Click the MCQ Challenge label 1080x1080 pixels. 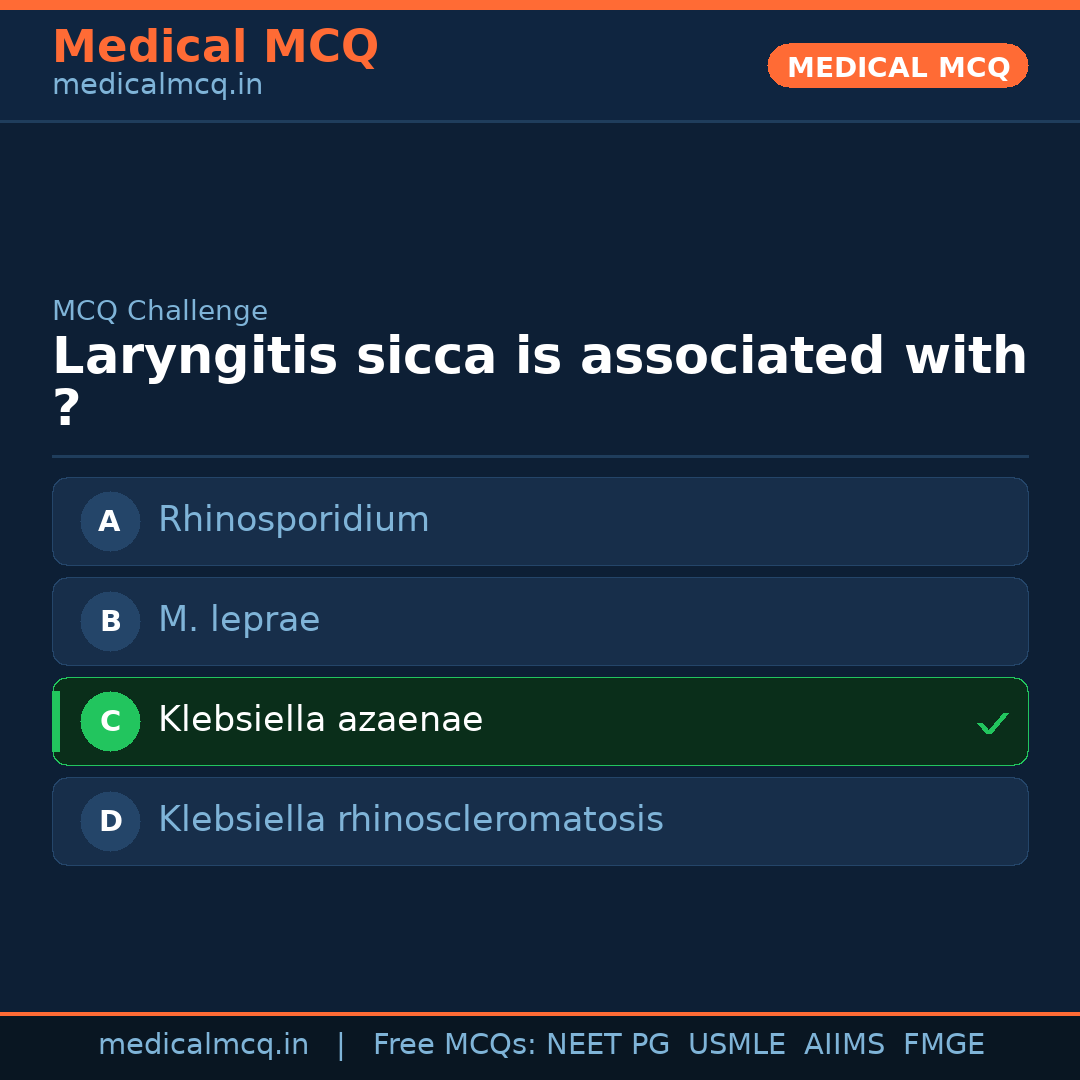[x=160, y=311]
